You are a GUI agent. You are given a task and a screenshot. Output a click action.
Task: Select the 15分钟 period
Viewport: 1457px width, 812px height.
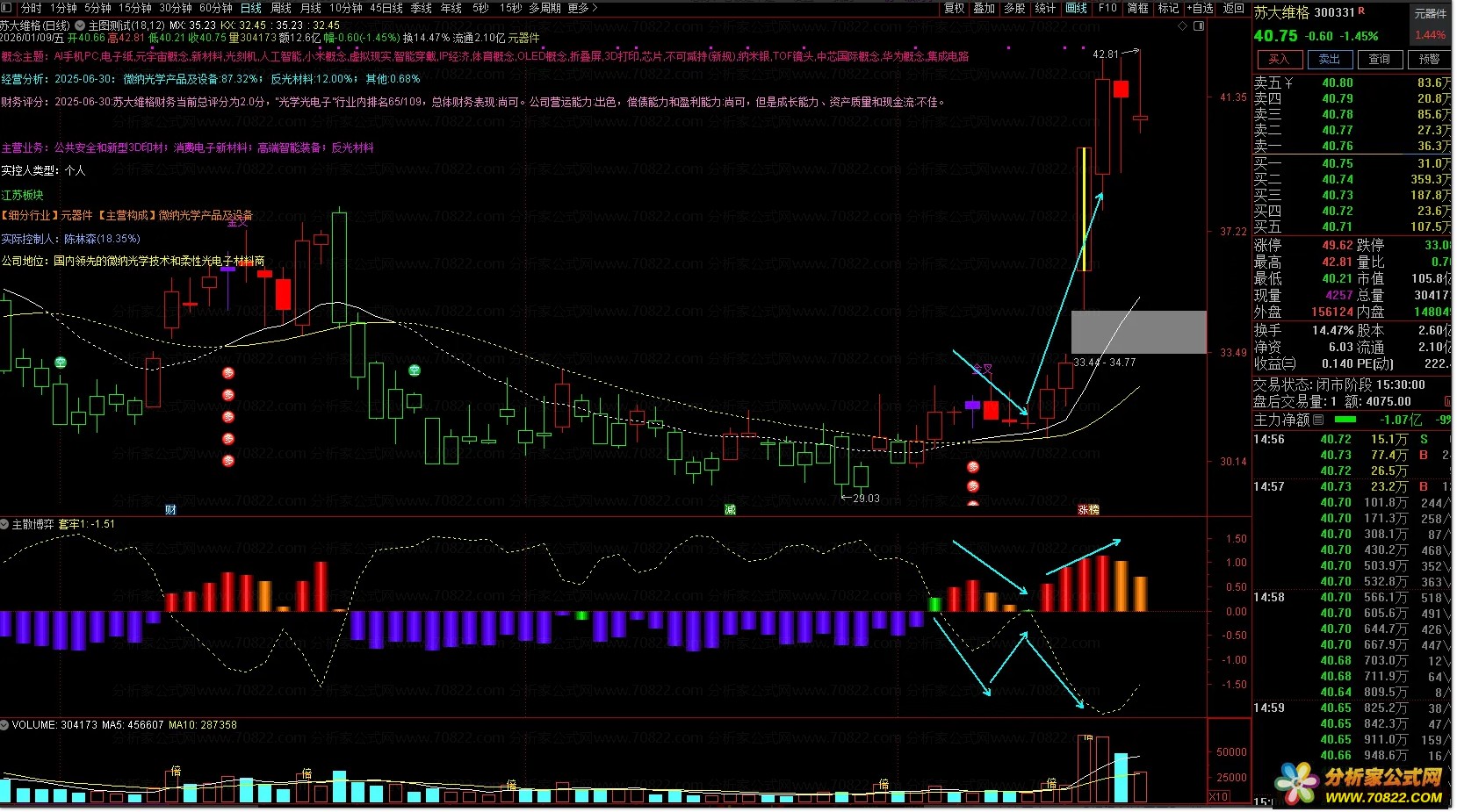[x=135, y=8]
